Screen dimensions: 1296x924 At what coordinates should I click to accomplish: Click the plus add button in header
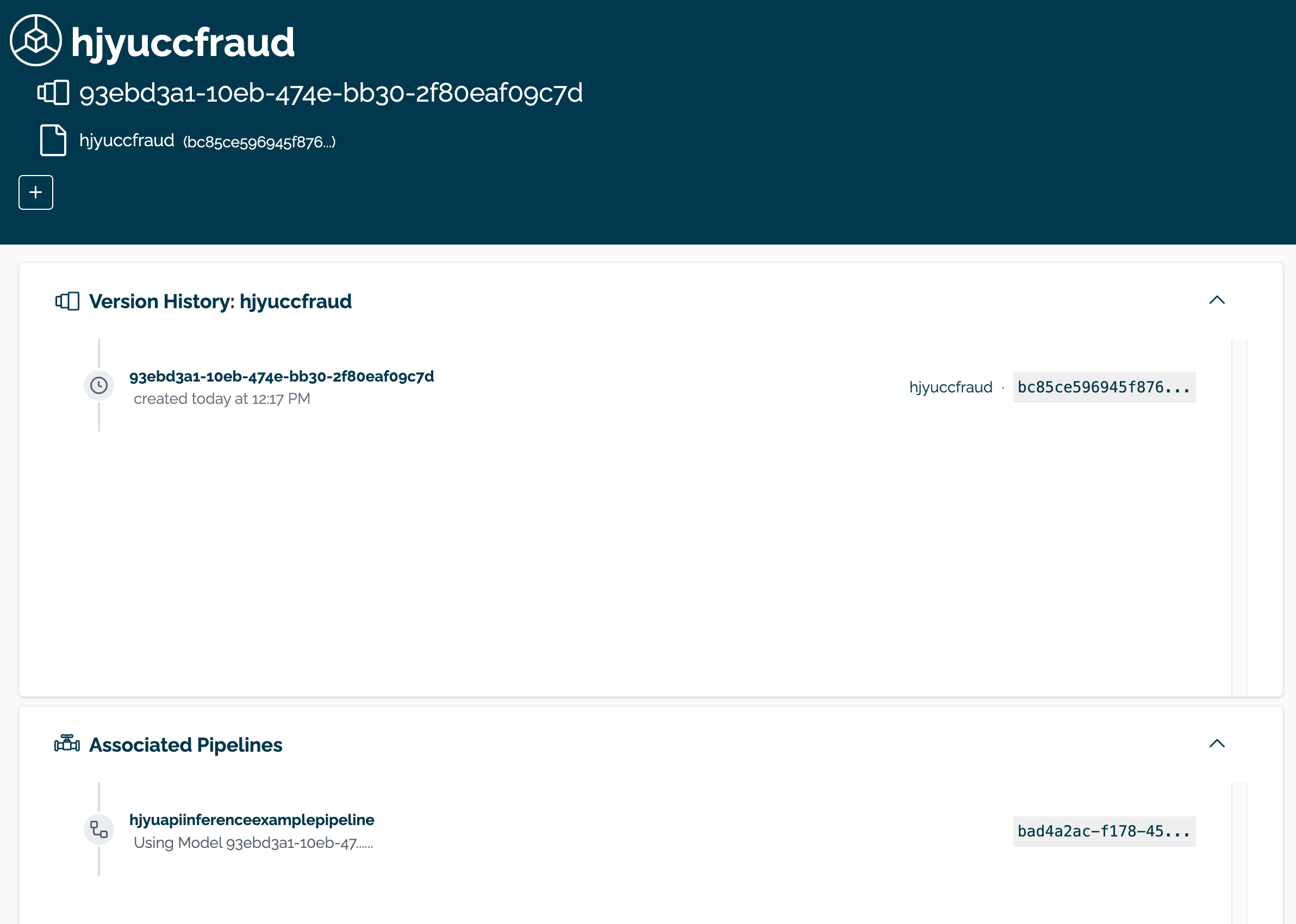36,192
